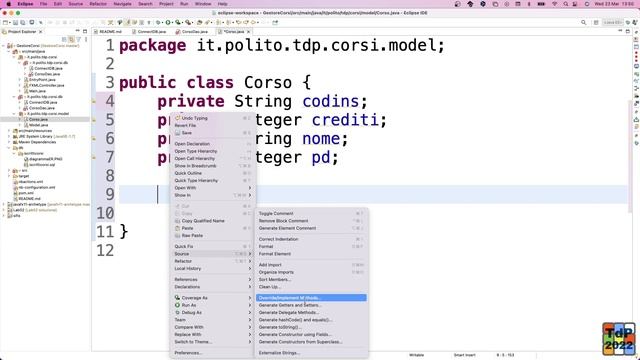Expand the Run As submenu
640x360 pixels.
coord(212,305)
